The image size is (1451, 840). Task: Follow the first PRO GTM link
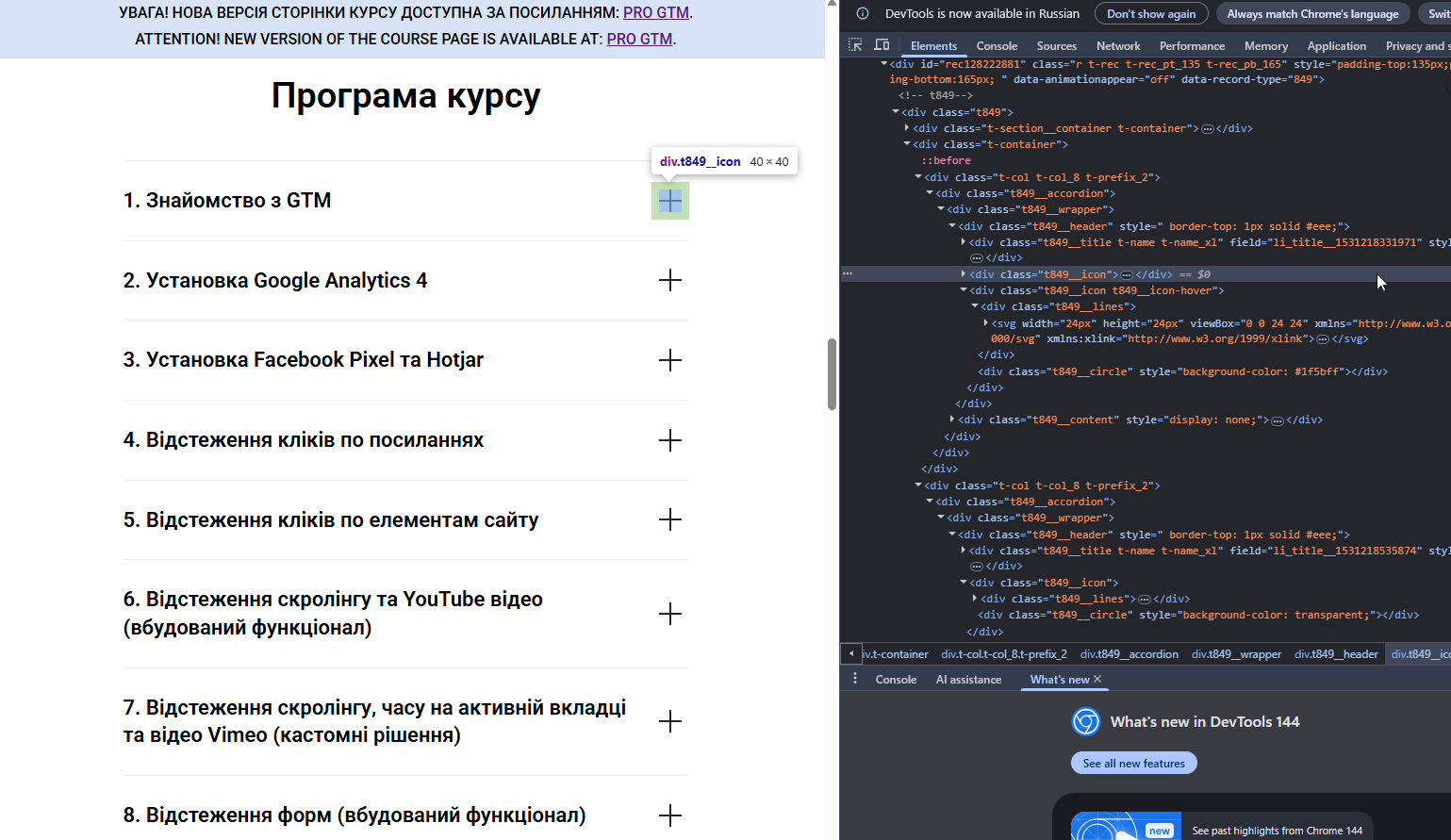click(x=656, y=13)
